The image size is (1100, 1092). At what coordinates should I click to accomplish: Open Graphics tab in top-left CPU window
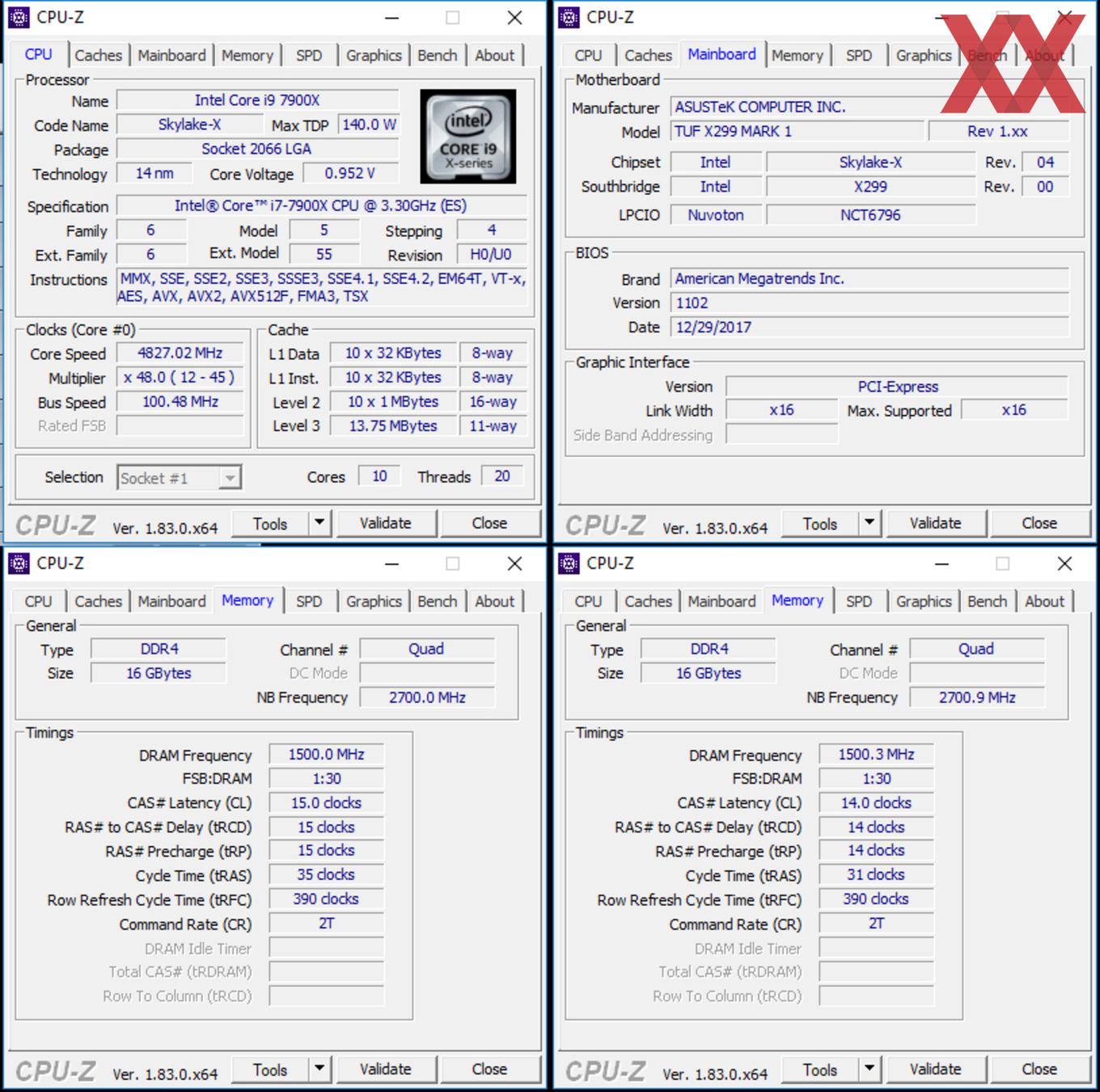374,55
